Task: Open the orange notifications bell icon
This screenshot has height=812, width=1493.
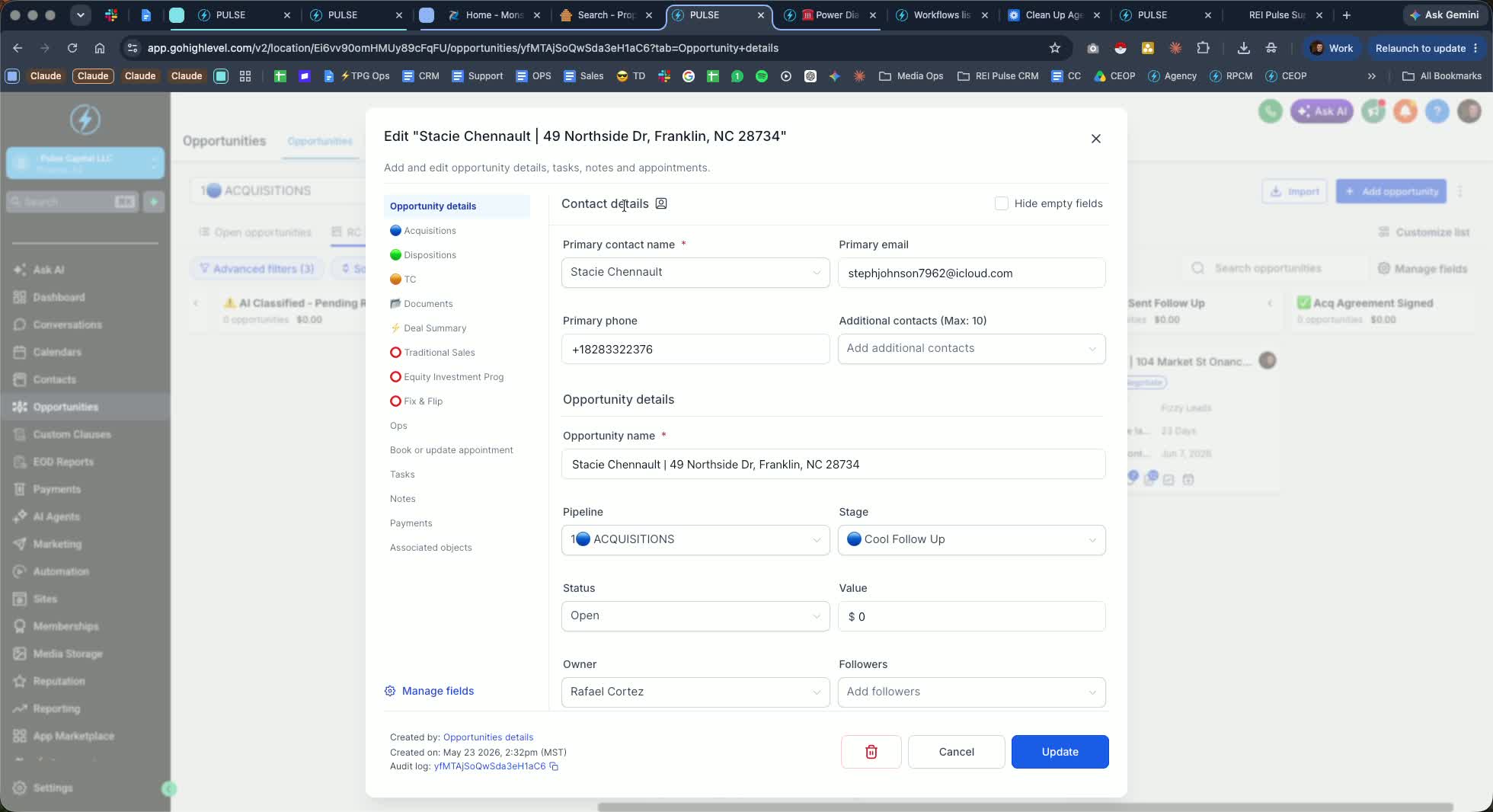Action: (x=1405, y=111)
